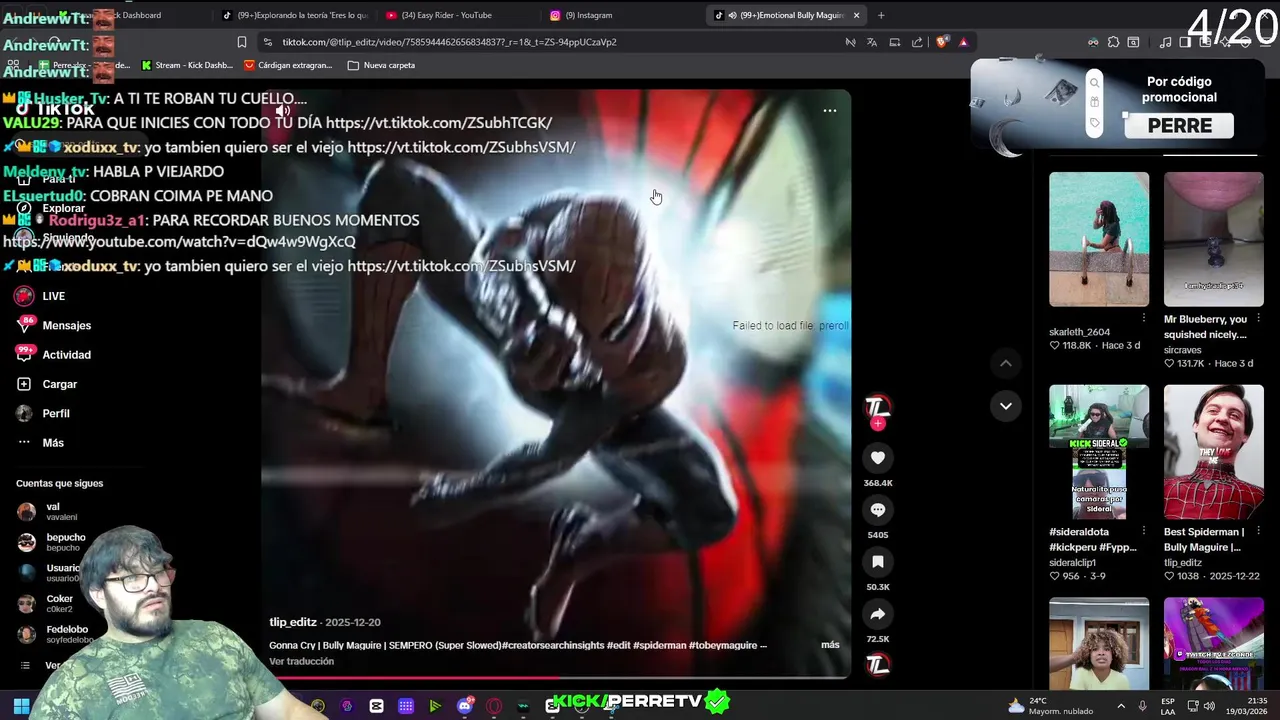The height and width of the screenshot is (720, 1280).
Task: Click the share page icon in address bar
Action: [917, 42]
